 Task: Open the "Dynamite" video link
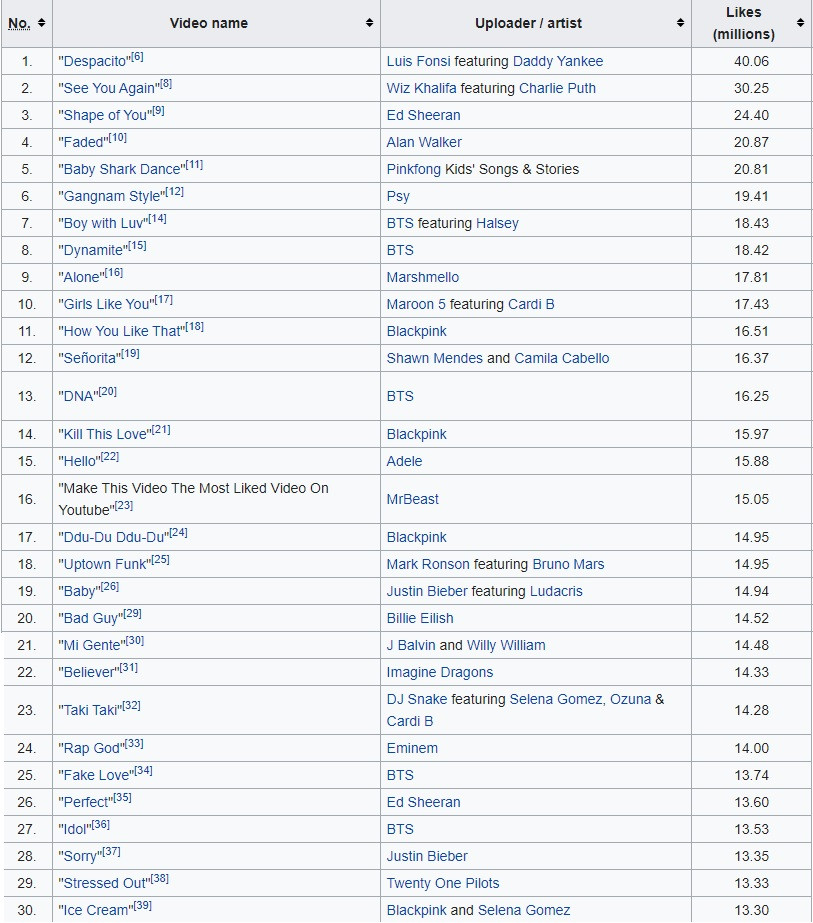(93, 251)
